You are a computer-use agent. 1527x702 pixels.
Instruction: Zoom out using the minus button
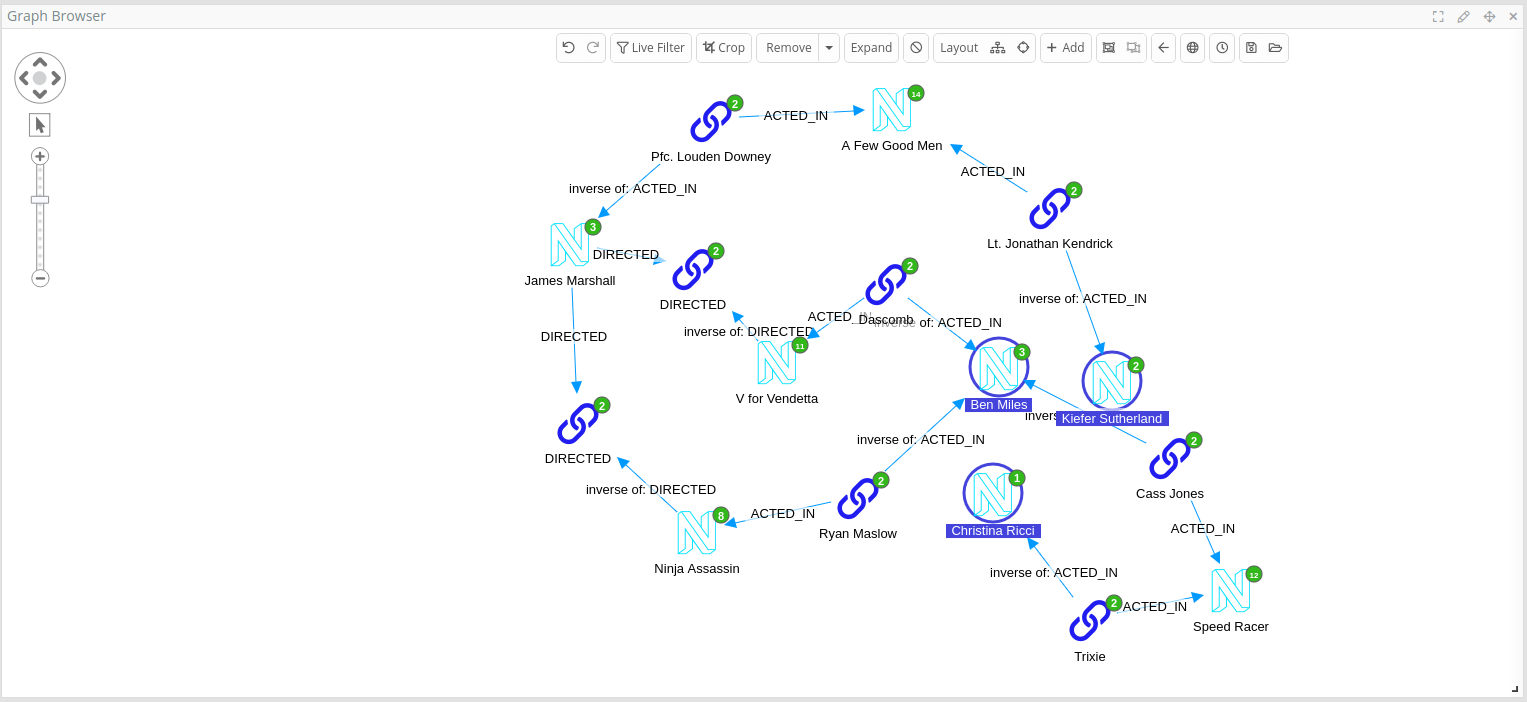(40, 278)
